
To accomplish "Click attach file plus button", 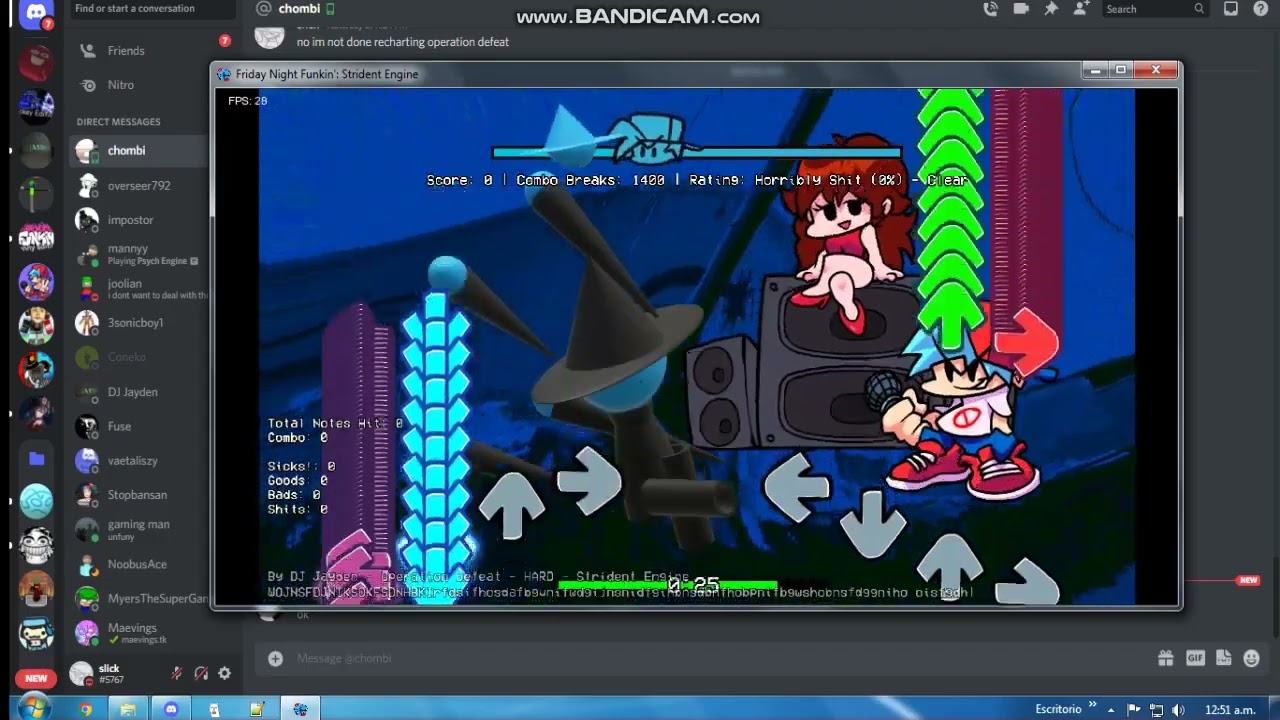I will click(275, 658).
